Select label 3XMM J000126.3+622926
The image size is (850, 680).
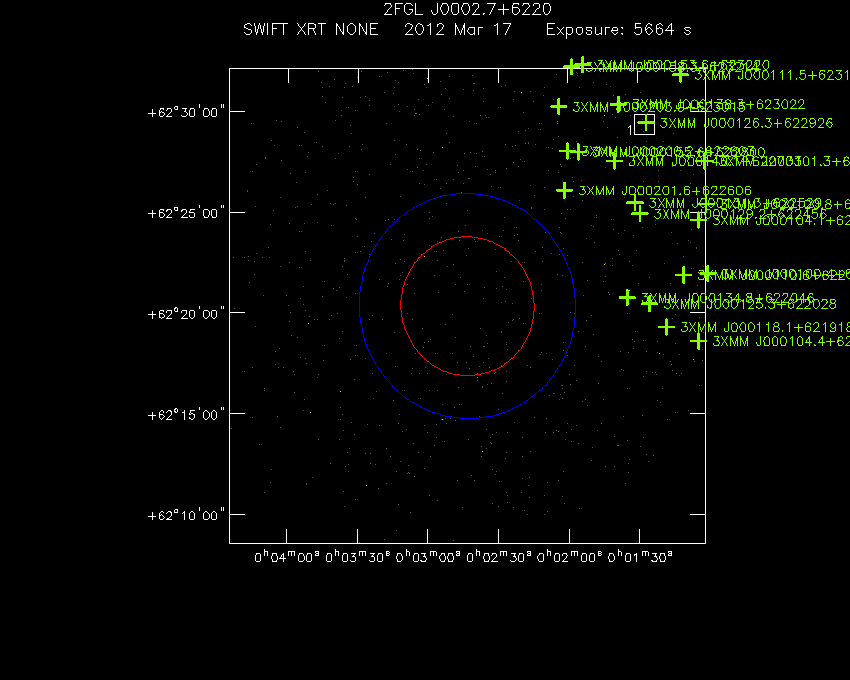746,123
